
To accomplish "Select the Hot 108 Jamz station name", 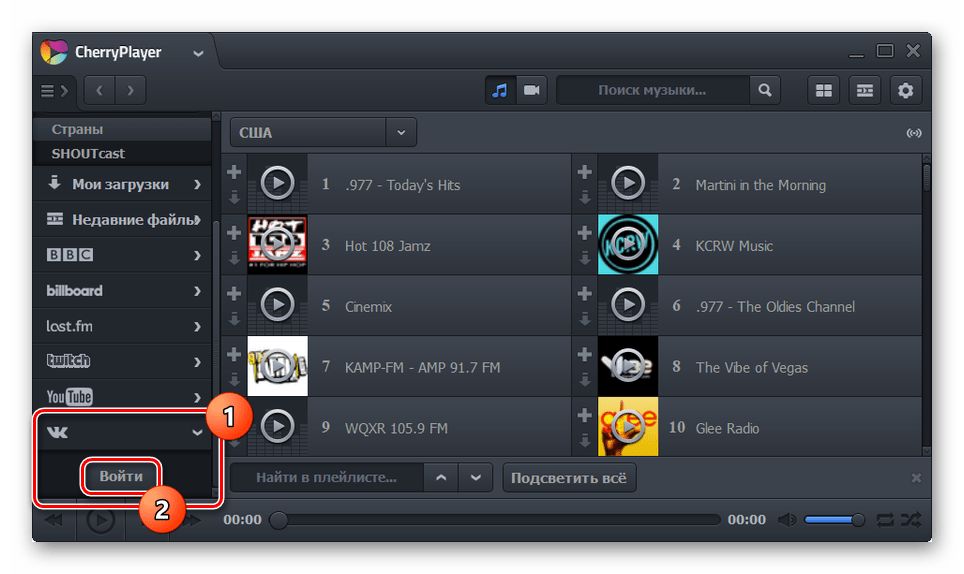I will click(387, 246).
